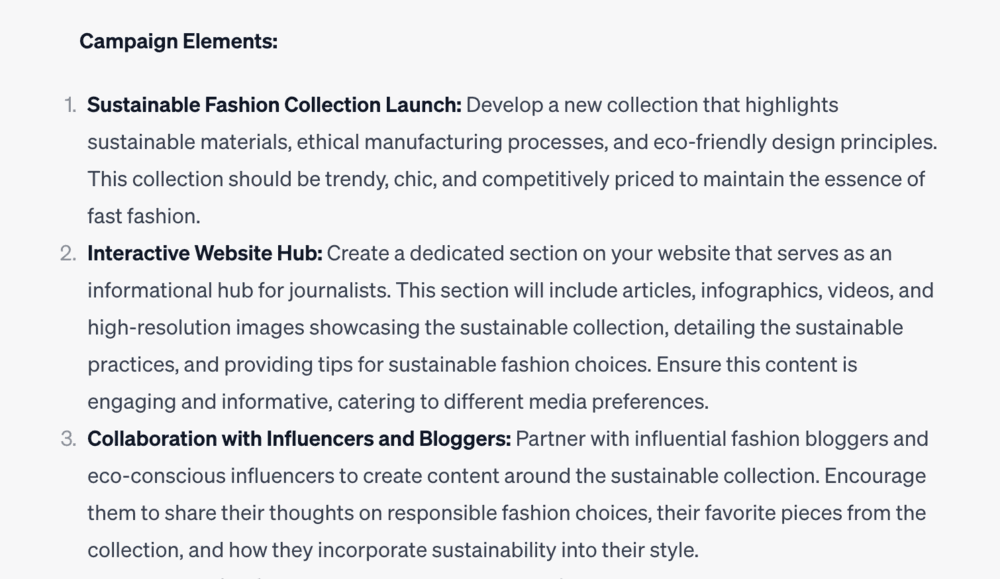This screenshot has height=579, width=1000.
Task: Click list number 3 marker
Action: click(68, 438)
